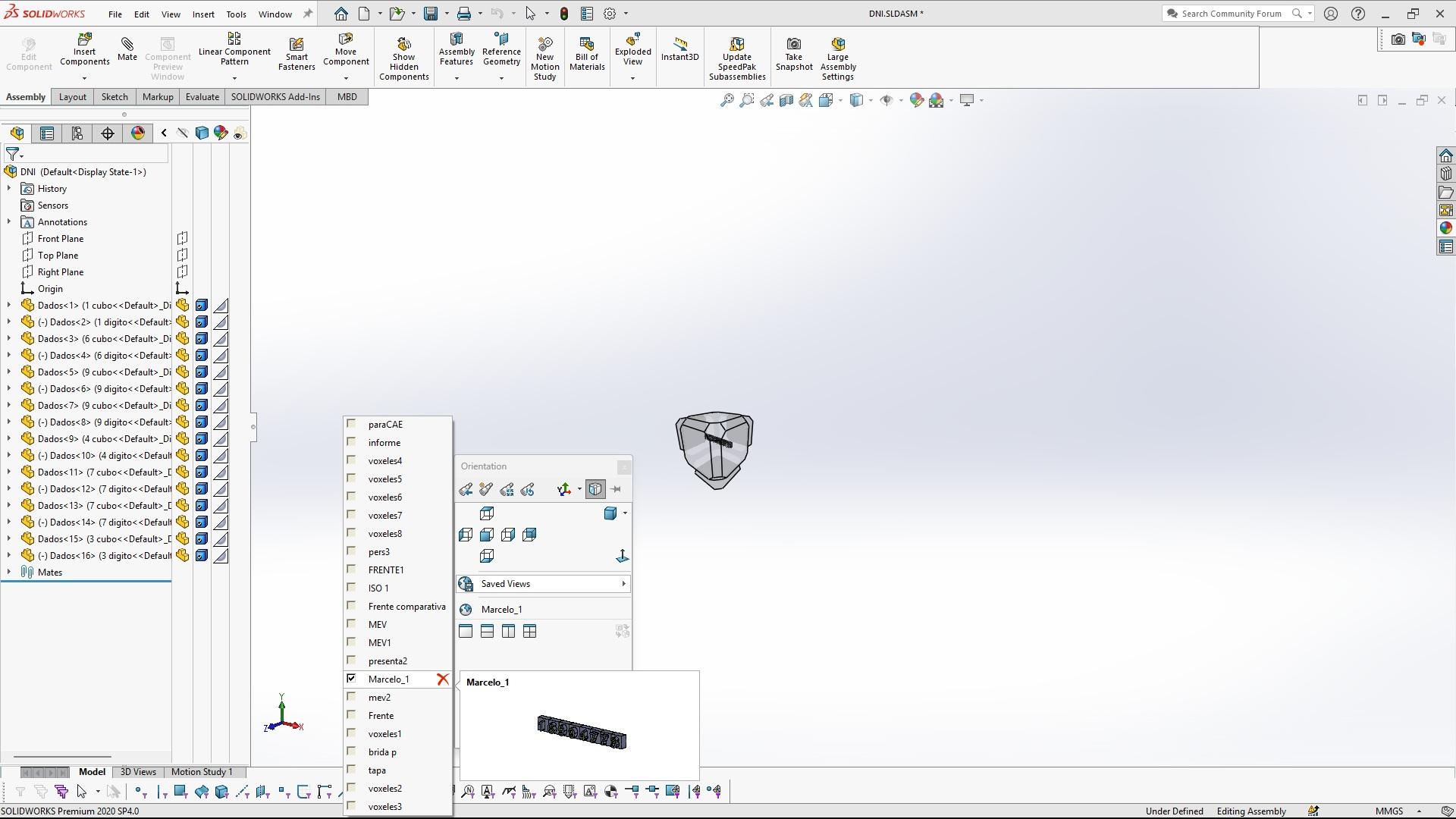Open the view style dropdown in Orientation
Screen dimensions: 1456x819
625,514
